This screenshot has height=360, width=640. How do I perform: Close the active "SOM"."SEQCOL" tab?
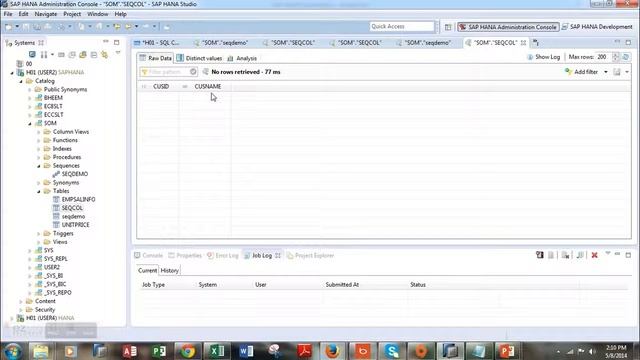[523, 42]
